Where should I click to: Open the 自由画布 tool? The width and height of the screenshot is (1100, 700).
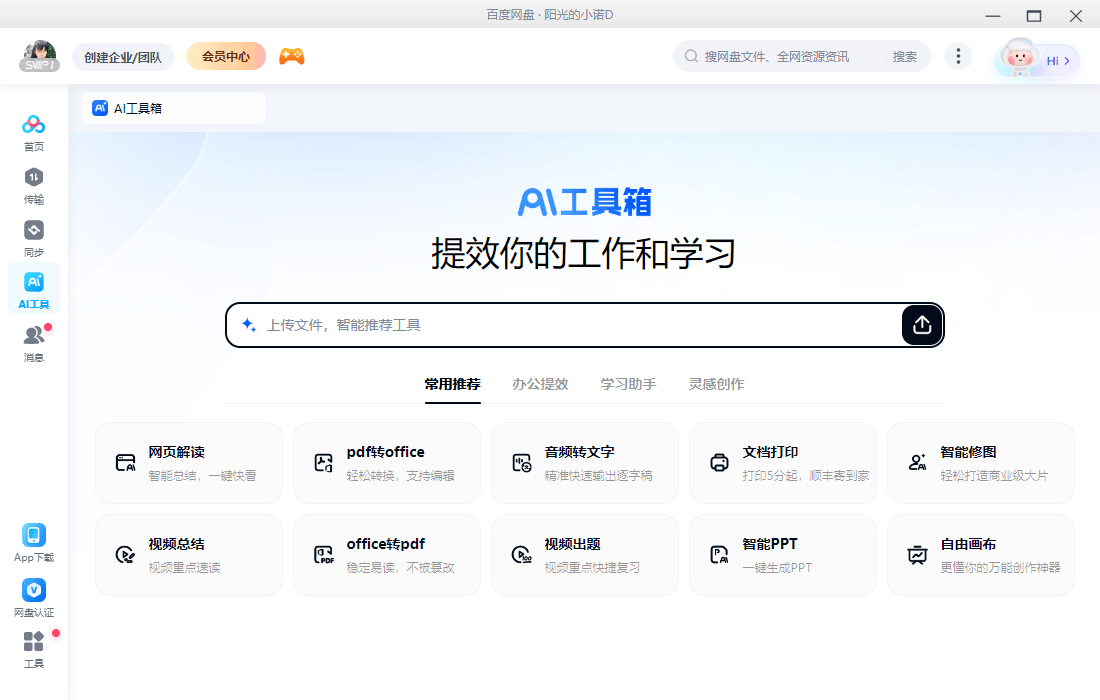point(980,554)
